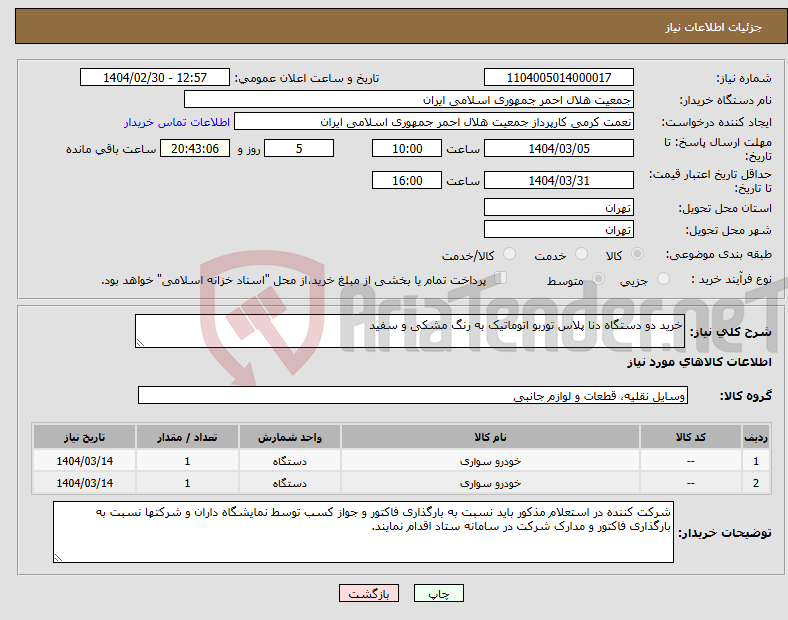Screen dimensions: 788x620
Task: Click the شماره نیاز field 1104005014000017
Action: 558,77
